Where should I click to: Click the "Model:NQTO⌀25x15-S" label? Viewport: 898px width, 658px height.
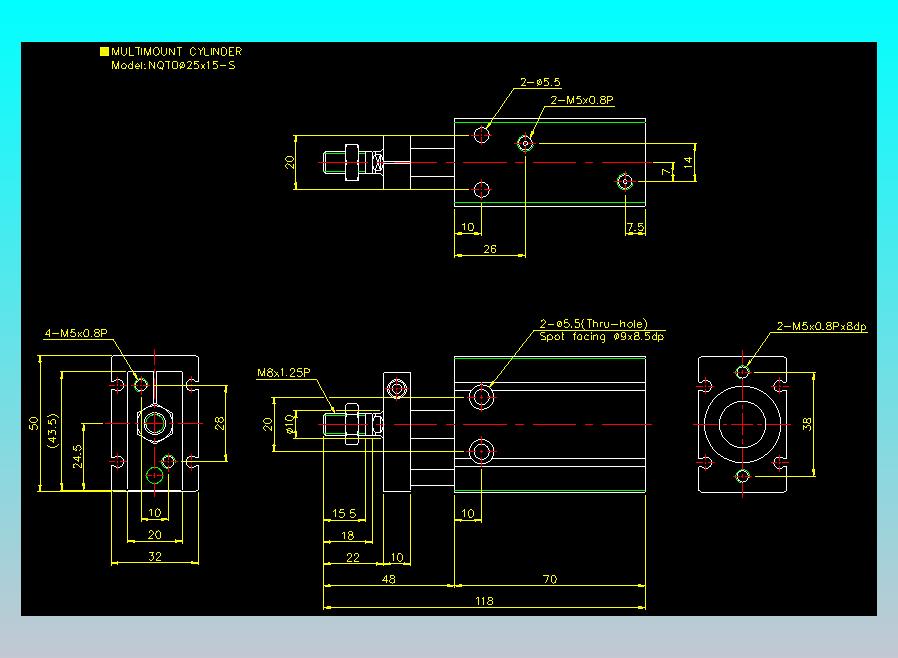[173, 65]
